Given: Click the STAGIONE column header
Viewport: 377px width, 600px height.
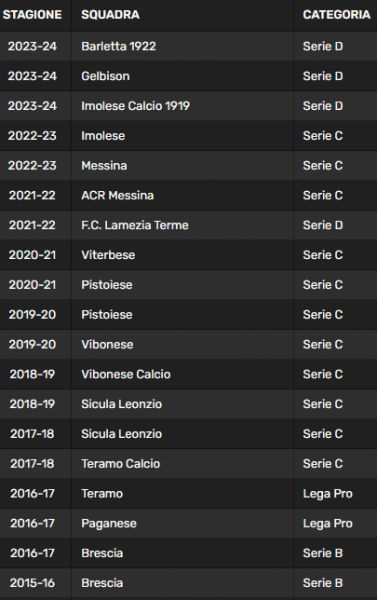Looking at the screenshot, I should pyautogui.click(x=32, y=15).
